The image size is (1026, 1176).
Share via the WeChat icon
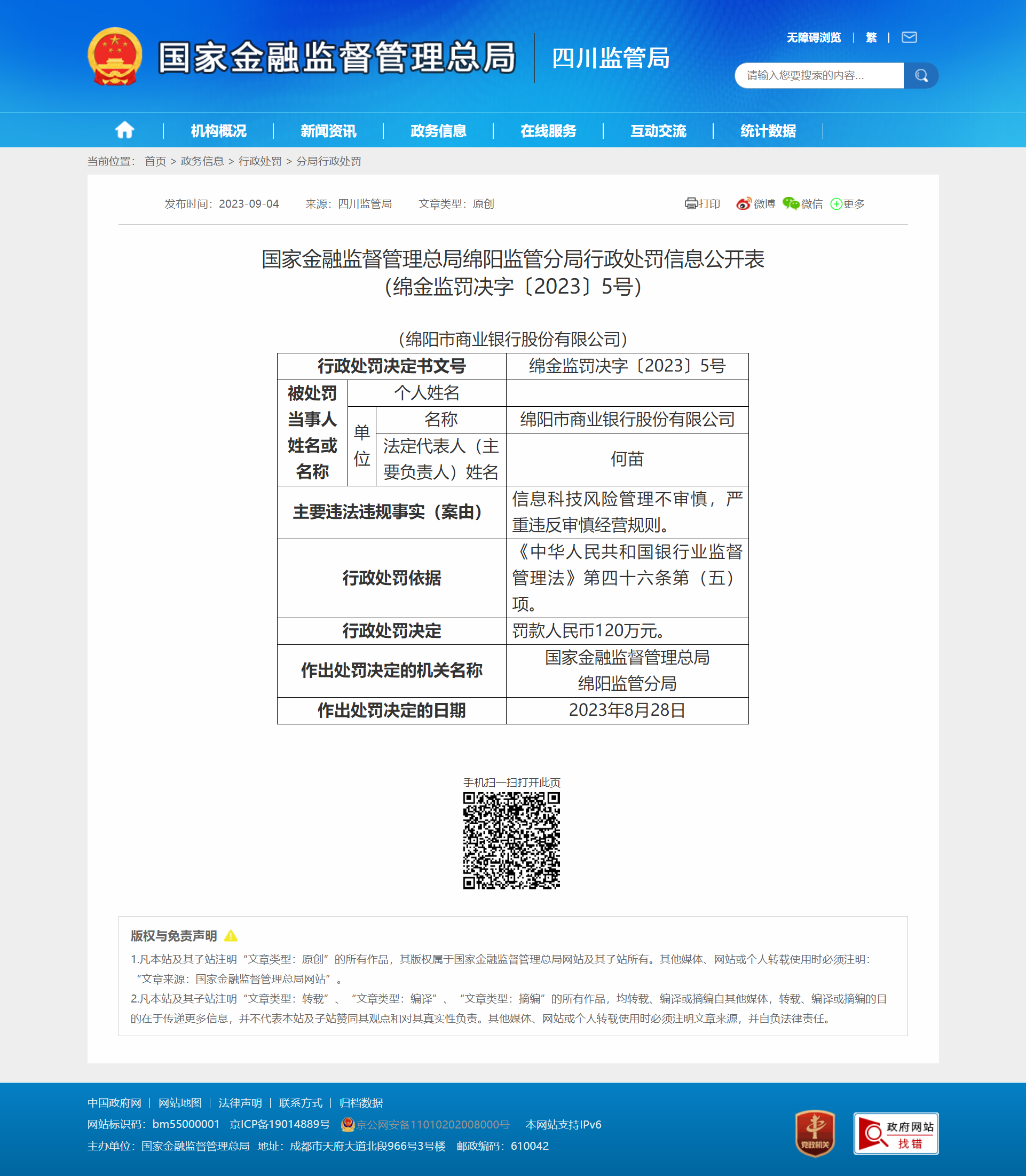point(791,204)
